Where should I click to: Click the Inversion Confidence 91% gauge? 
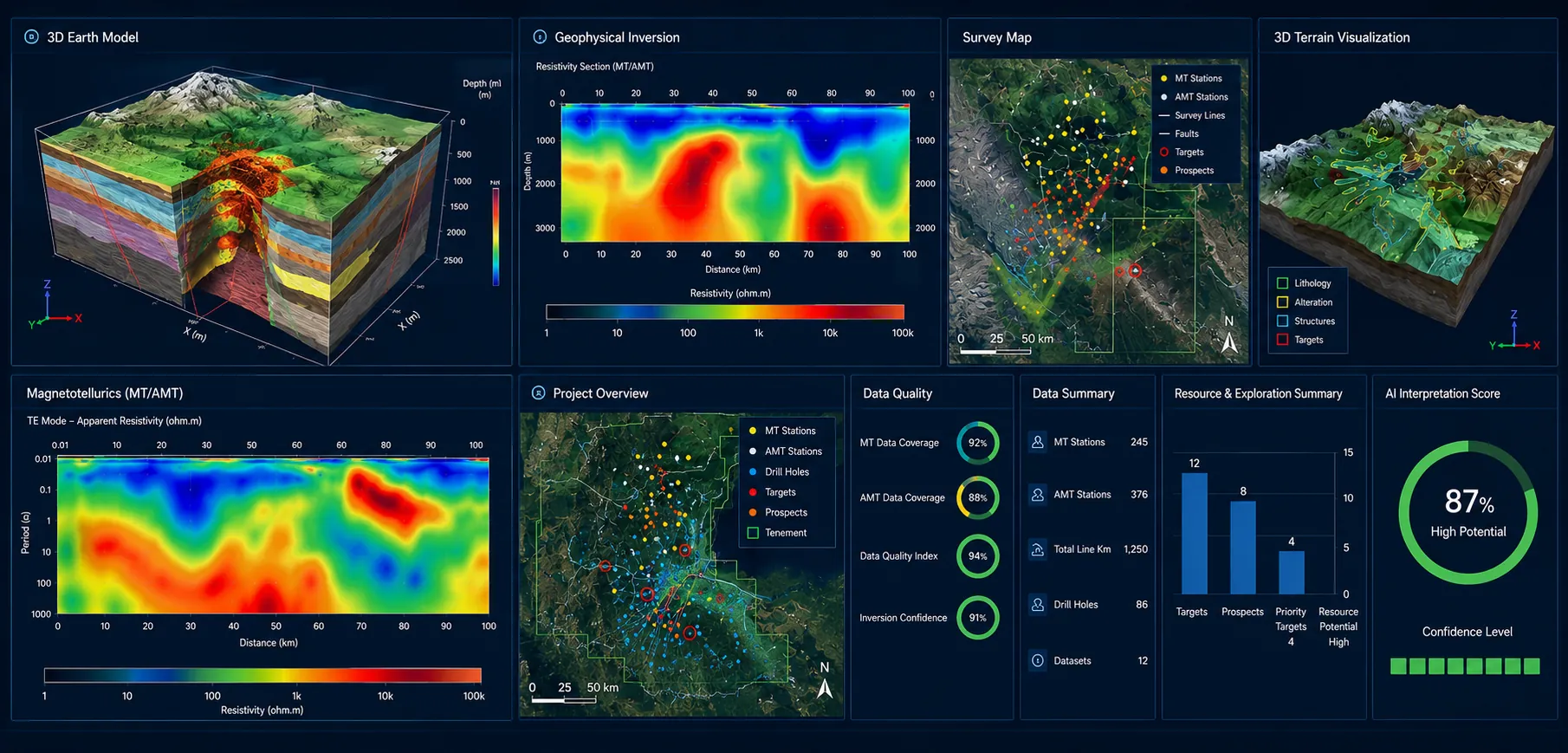[x=978, y=618]
